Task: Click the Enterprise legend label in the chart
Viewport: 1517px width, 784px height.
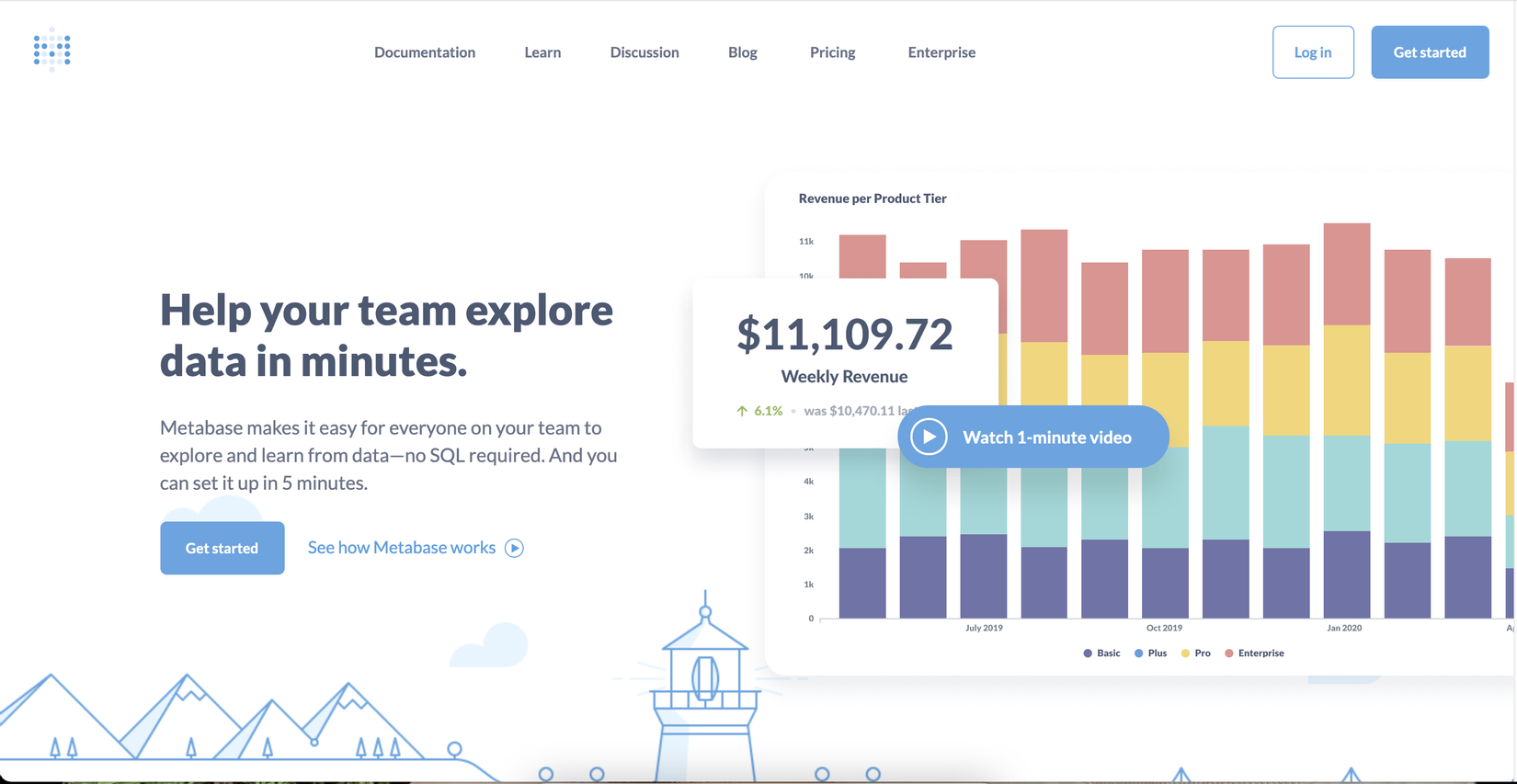Action: [1261, 653]
